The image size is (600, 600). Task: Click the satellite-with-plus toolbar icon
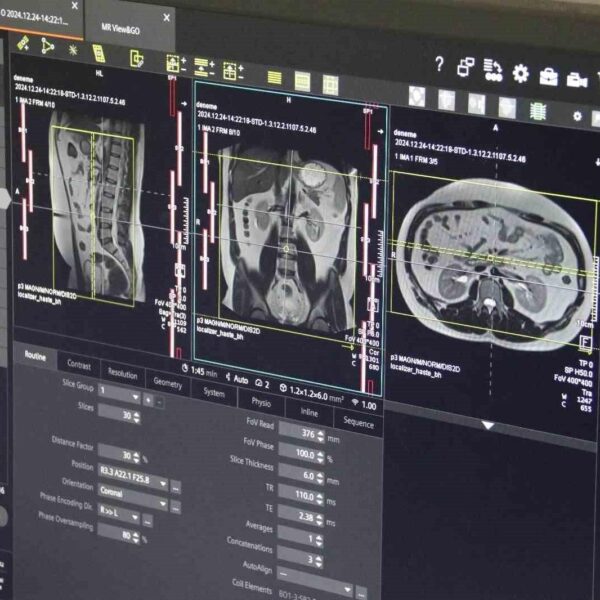23,43
